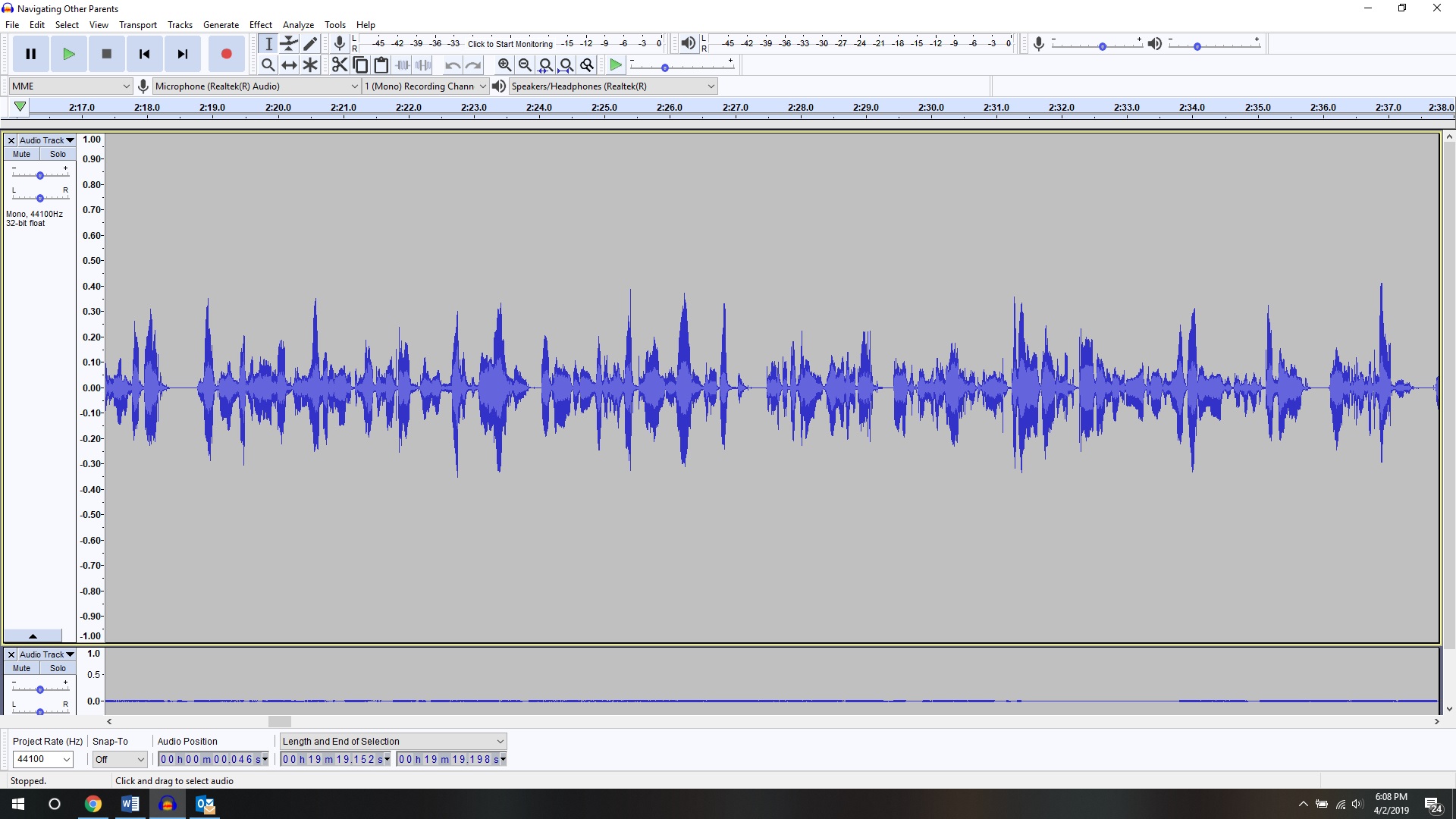Screen dimensions: 1456x819
Task: Open the Transport menu
Action: (138, 25)
